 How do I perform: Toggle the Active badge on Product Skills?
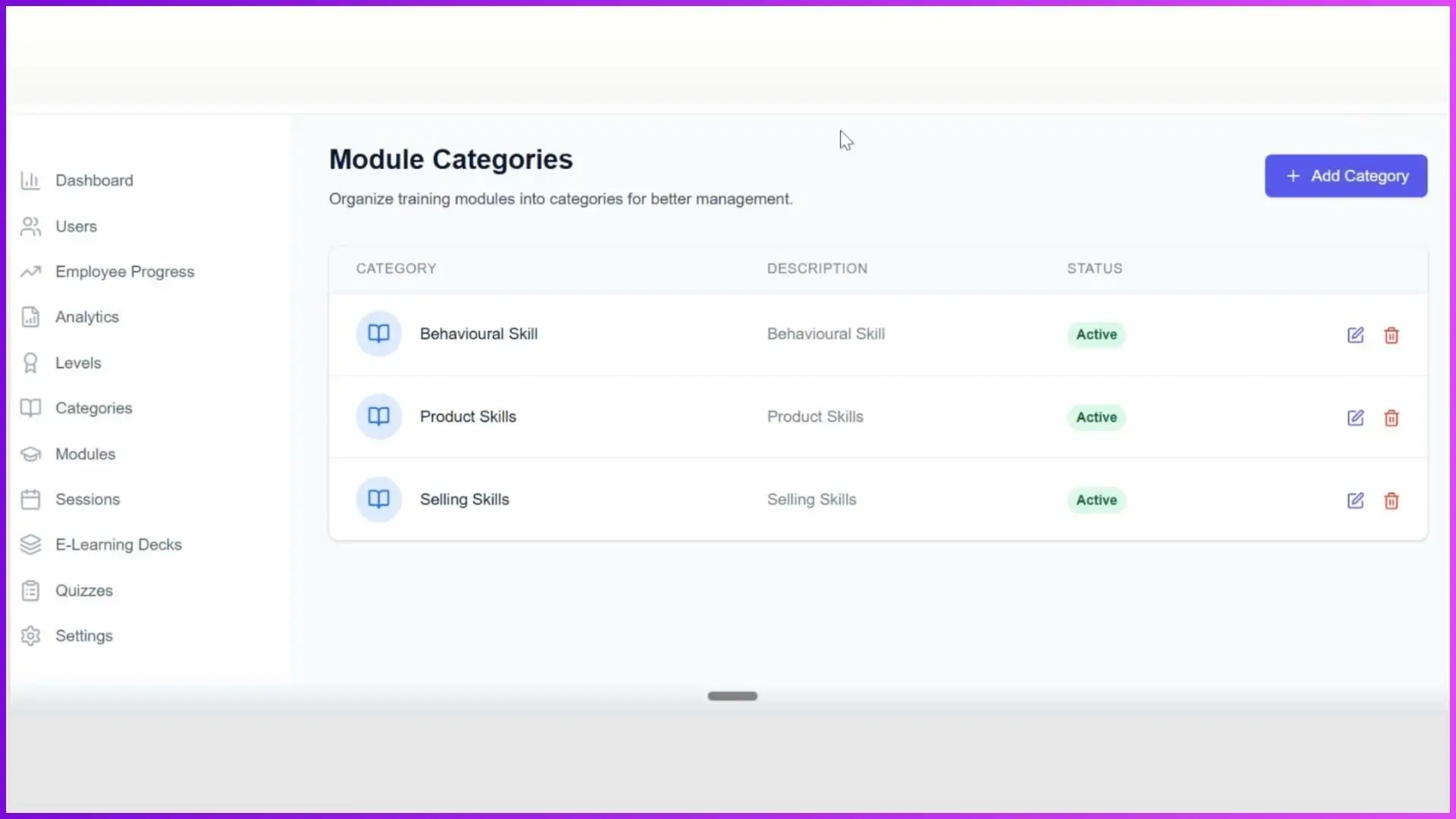pyautogui.click(x=1095, y=417)
